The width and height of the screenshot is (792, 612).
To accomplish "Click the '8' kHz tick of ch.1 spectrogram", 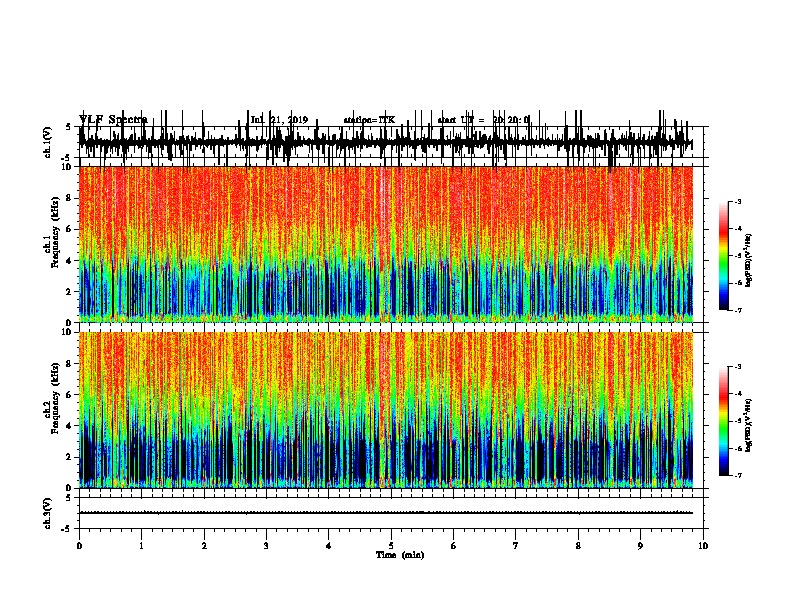I will point(69,198).
